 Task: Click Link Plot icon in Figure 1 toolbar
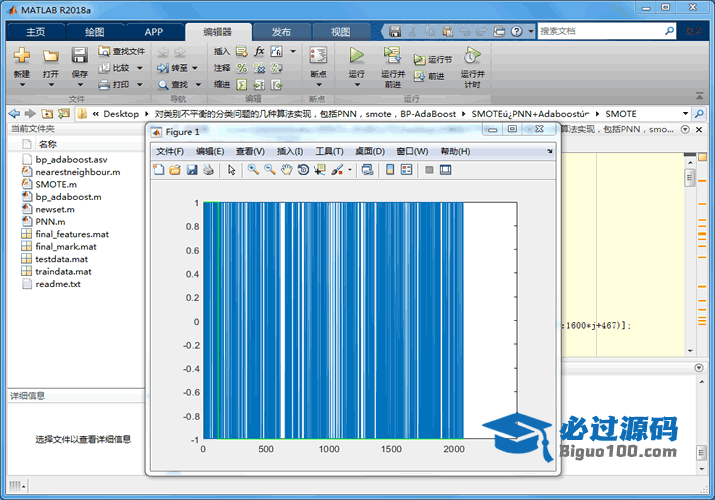coord(368,170)
